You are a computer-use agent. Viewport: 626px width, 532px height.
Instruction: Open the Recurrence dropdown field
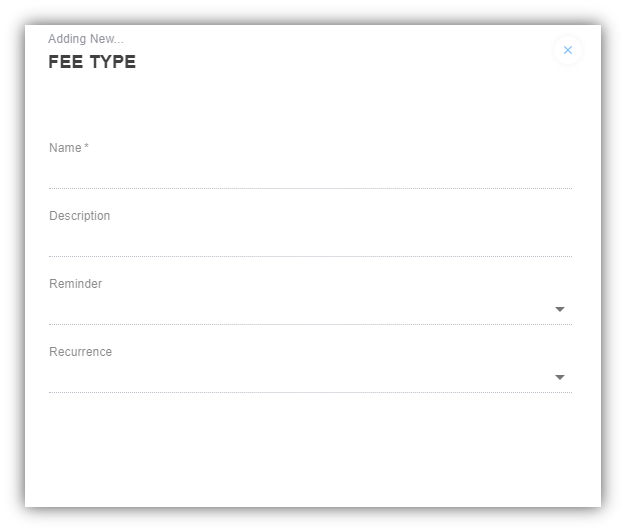pos(300,378)
